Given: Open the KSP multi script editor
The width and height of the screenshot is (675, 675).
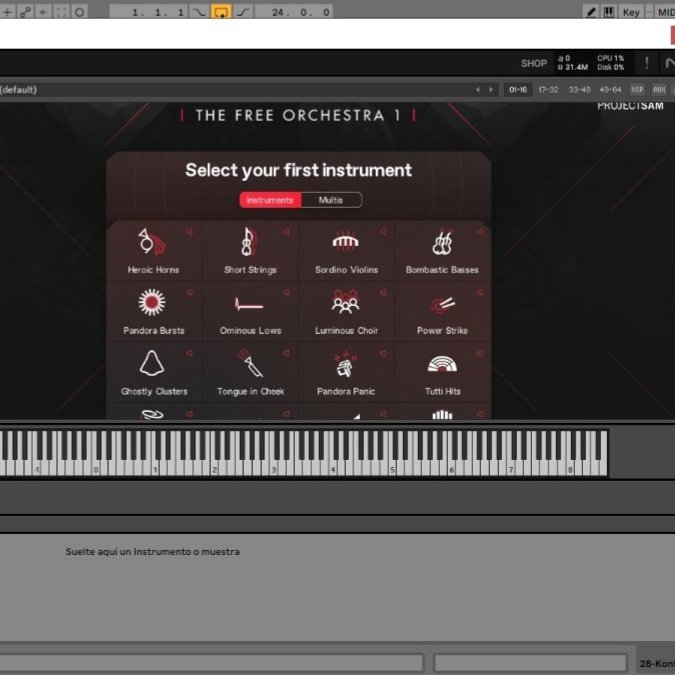Looking at the screenshot, I should 637,90.
